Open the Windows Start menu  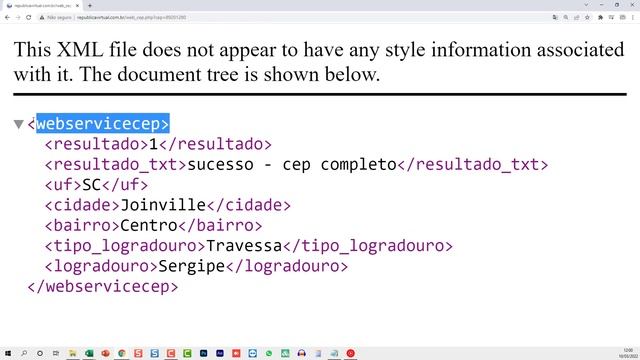point(8,353)
